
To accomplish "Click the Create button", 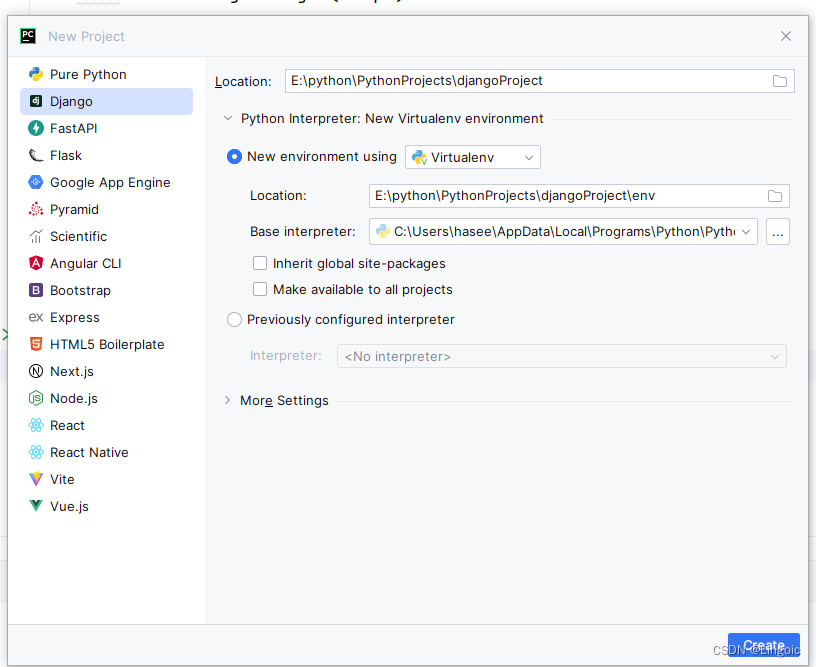I will pyautogui.click(x=763, y=645).
